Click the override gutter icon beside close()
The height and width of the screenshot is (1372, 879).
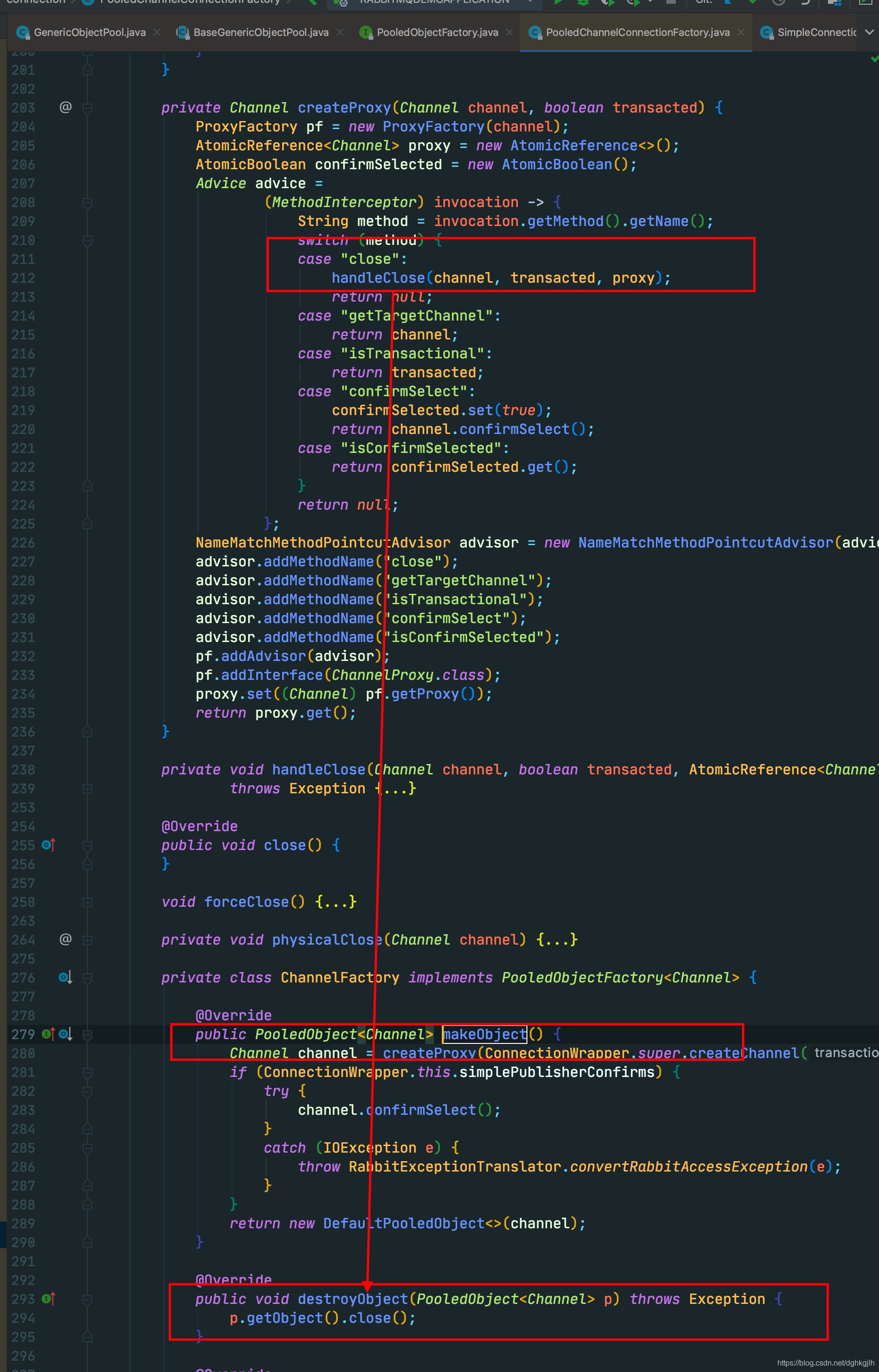point(49,845)
